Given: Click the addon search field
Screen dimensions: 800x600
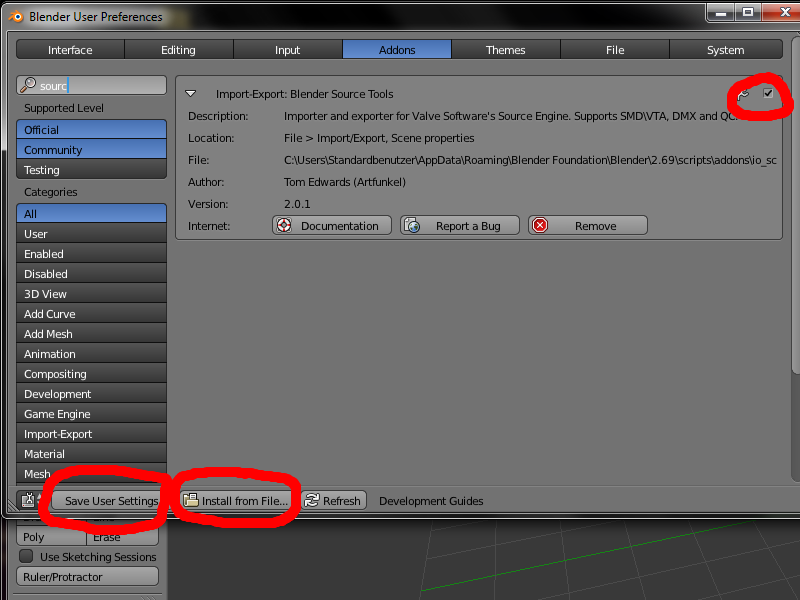Looking at the screenshot, I should (91, 85).
